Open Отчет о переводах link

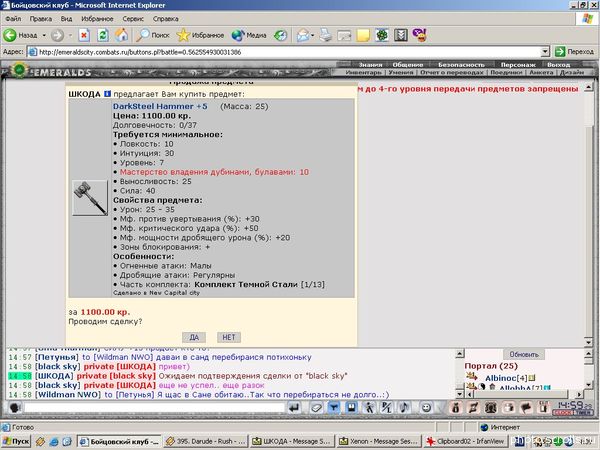coord(452,72)
